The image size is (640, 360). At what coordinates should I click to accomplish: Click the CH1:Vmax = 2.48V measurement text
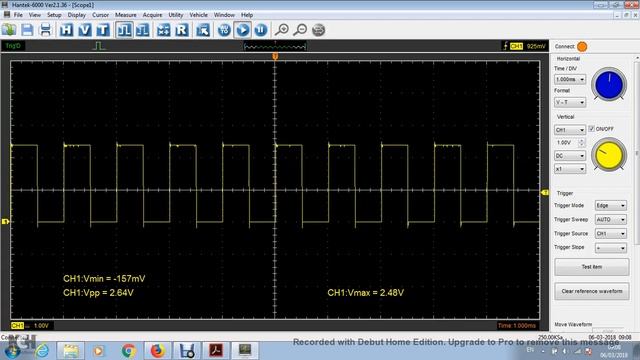366,293
